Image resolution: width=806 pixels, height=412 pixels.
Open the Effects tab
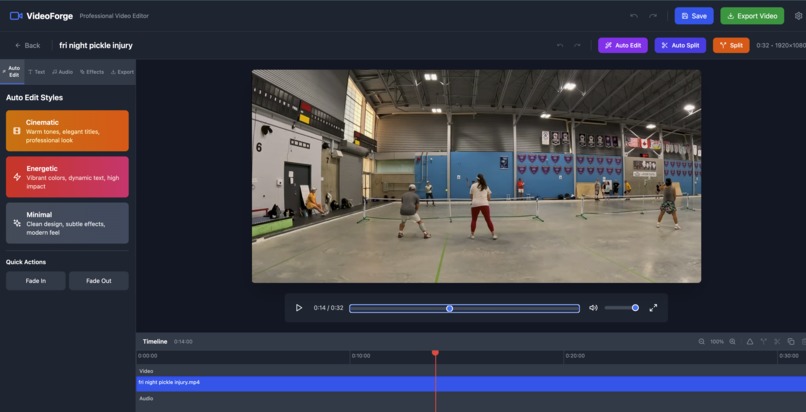pyautogui.click(x=92, y=72)
